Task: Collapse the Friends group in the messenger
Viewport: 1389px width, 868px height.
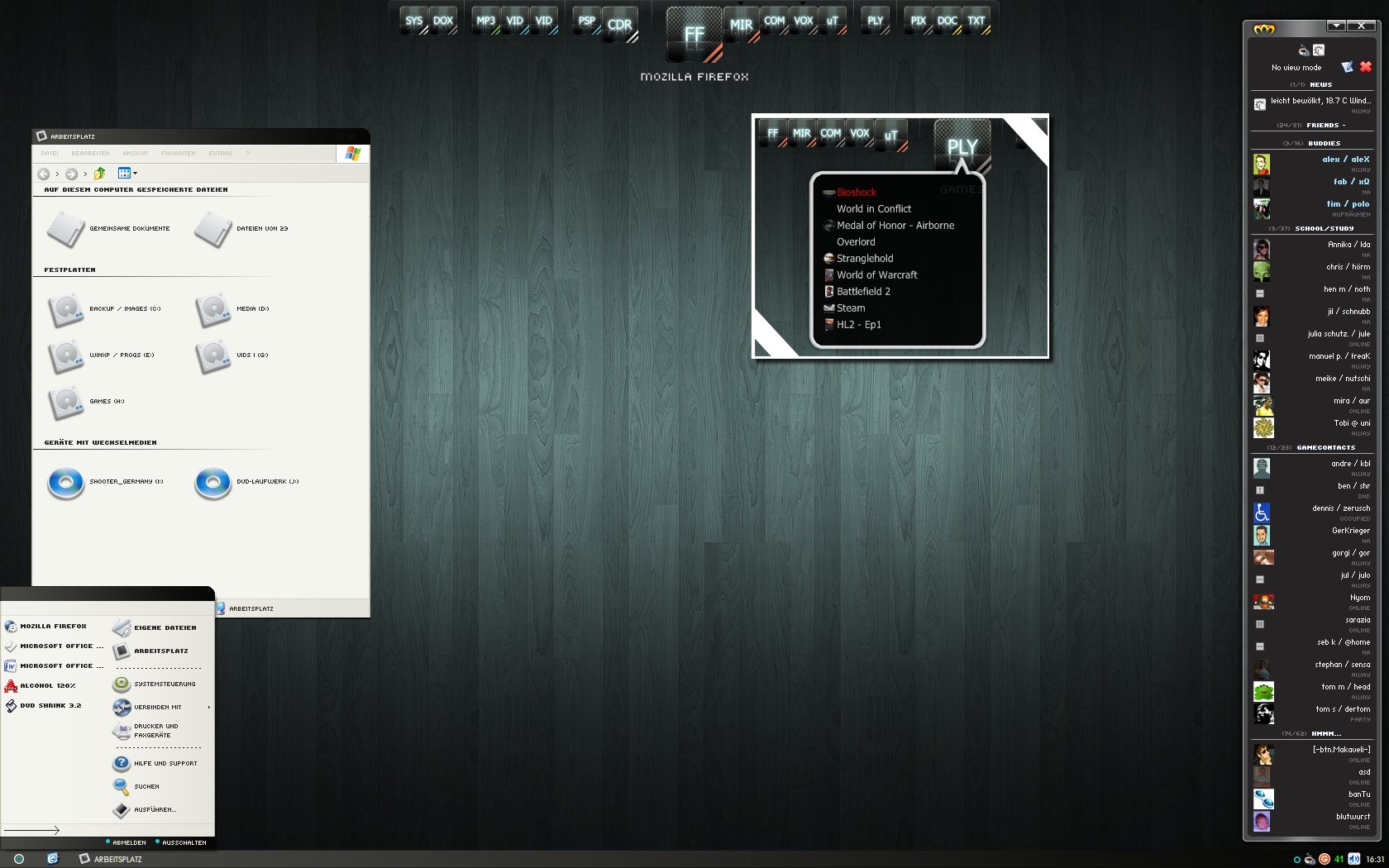Action: point(1311,126)
